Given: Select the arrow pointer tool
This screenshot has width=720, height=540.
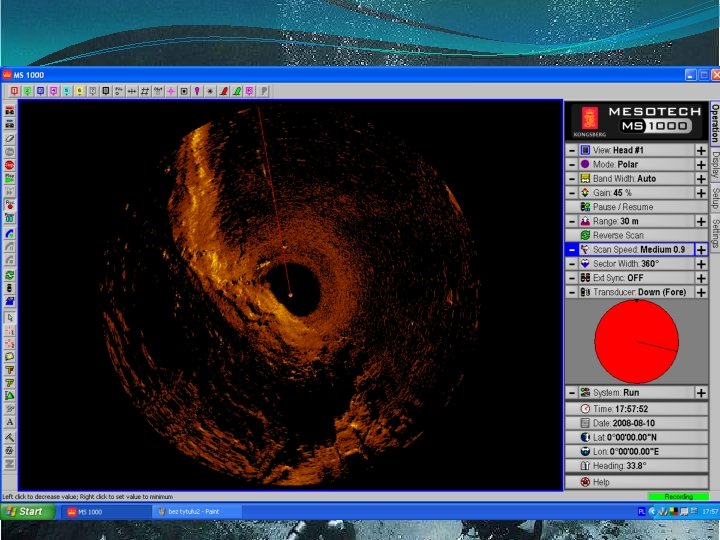Looking at the screenshot, I should [9, 317].
